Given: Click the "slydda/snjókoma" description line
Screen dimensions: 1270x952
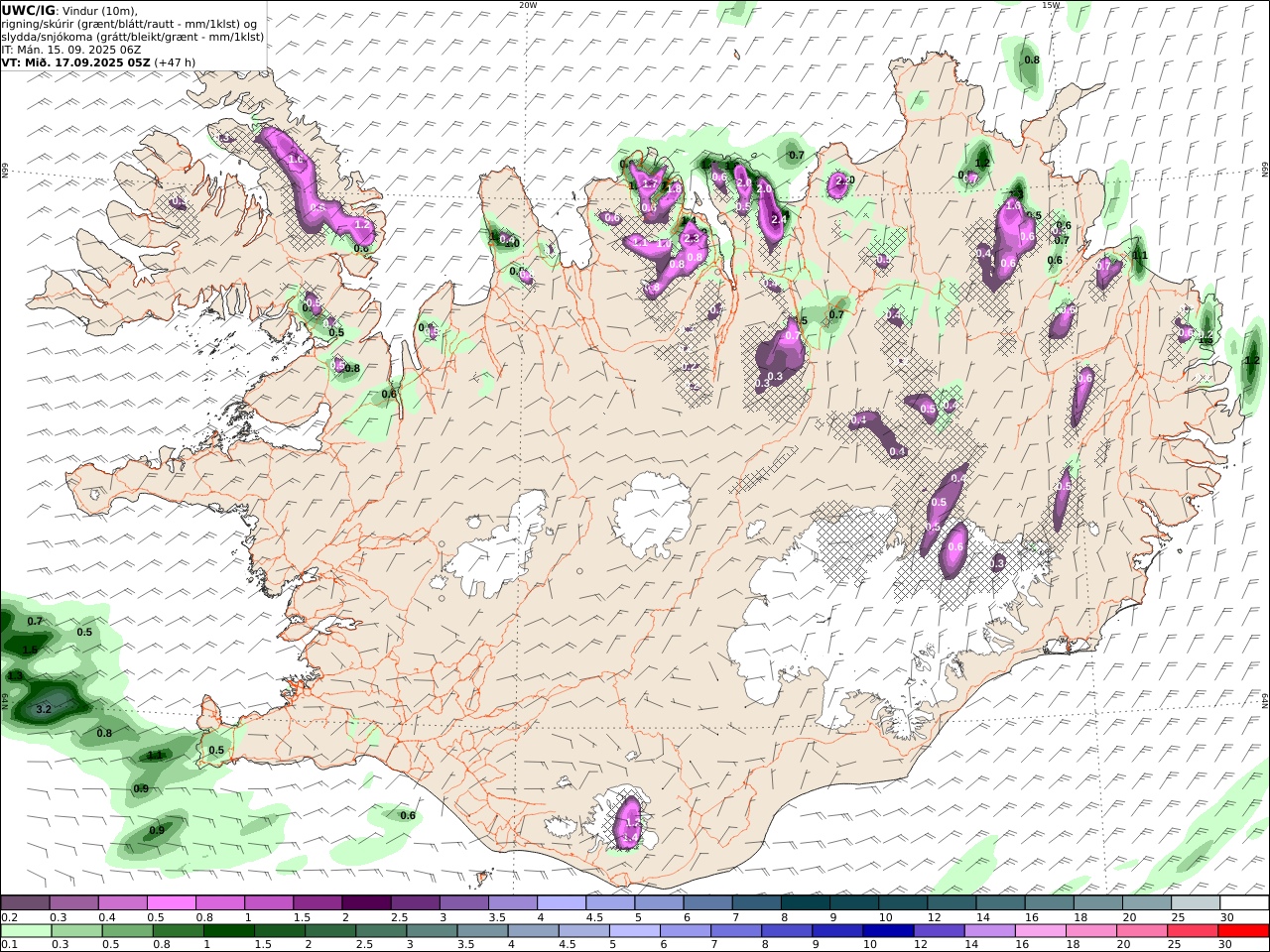Looking at the screenshot, I should point(133,36).
